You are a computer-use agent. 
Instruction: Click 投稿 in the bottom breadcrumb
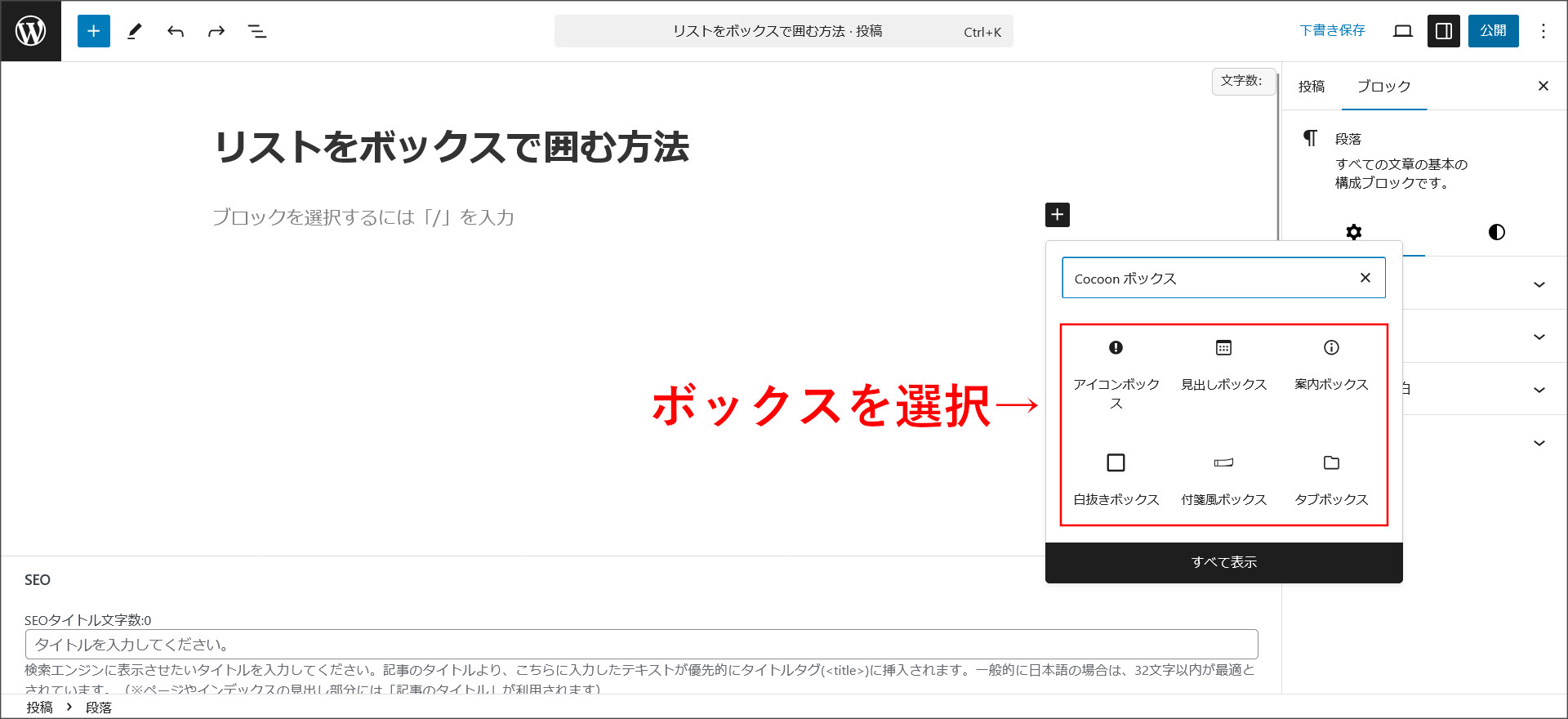[39, 708]
